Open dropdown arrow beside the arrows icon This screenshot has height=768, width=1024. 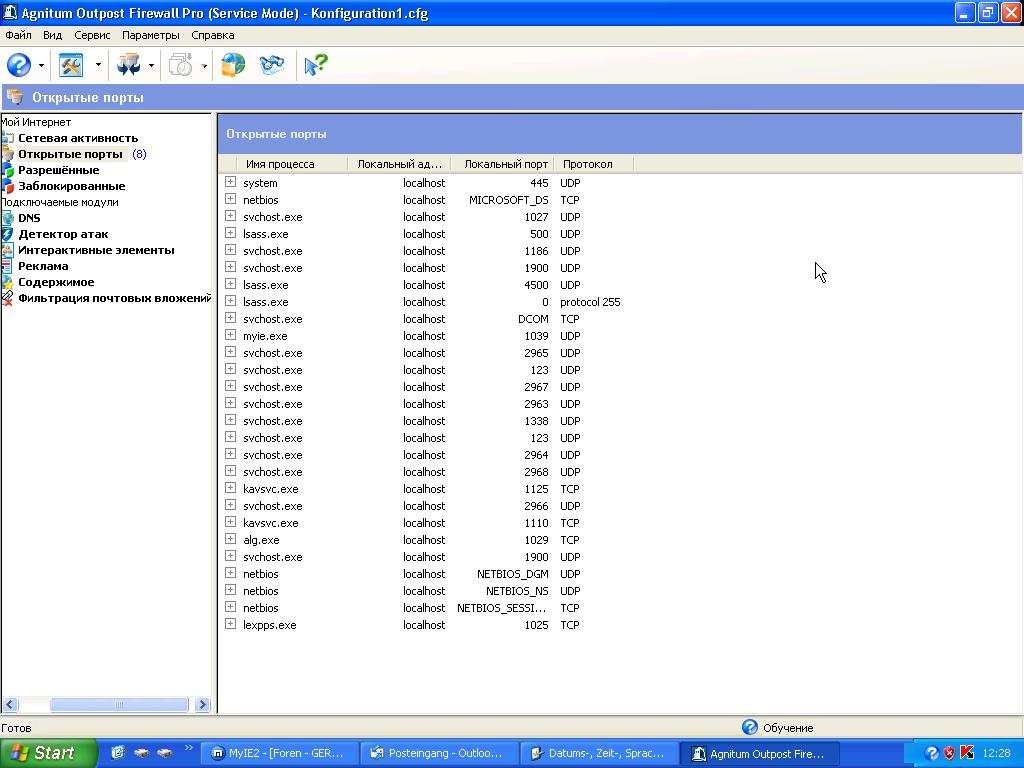[151, 65]
